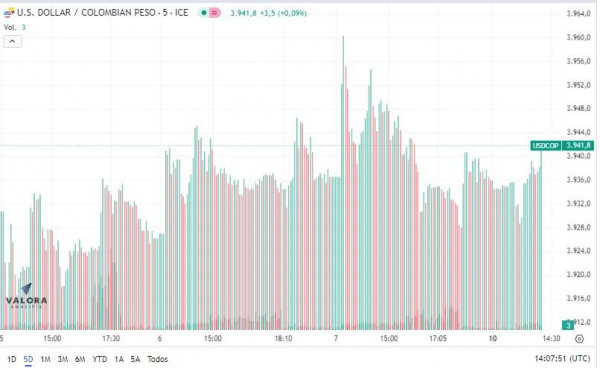The width and height of the screenshot is (600, 368).
Task: Select the 6M time range
Action: pyautogui.click(x=80, y=359)
